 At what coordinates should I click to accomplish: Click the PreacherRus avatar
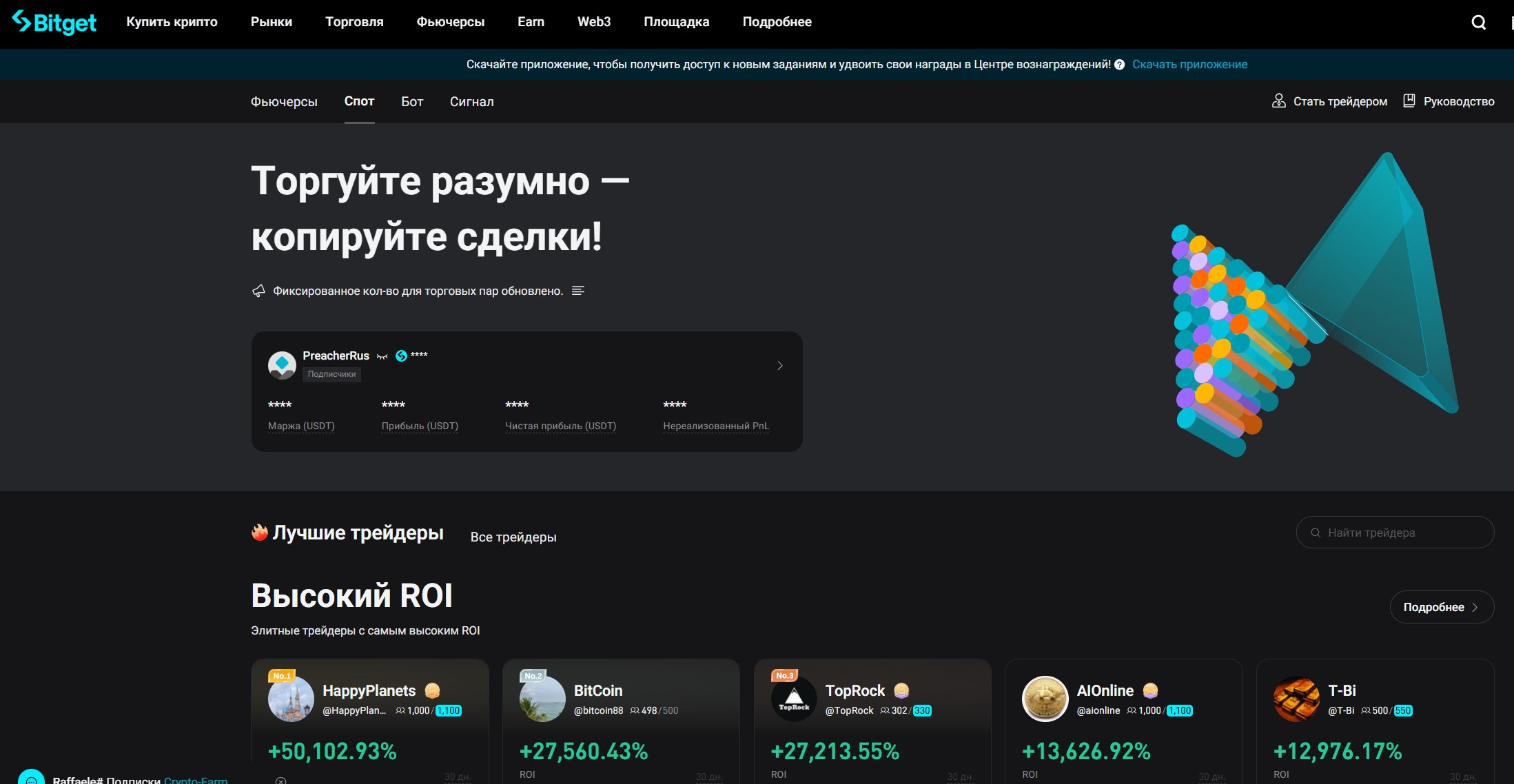(x=282, y=365)
